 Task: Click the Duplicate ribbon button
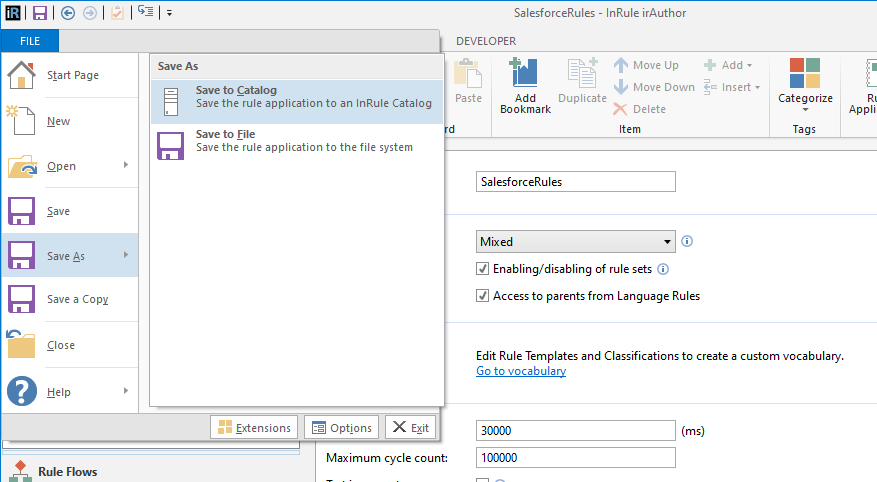click(x=582, y=82)
